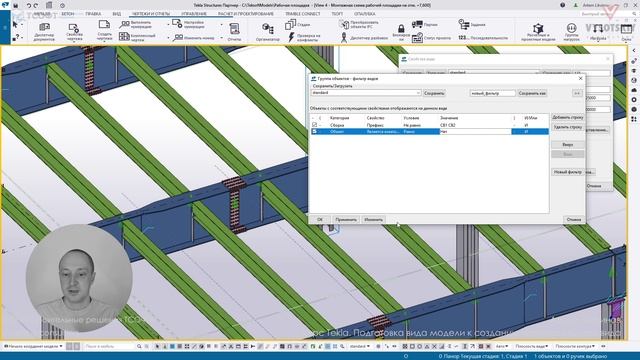Click Преобразовать объекты IFC

coord(359,24)
